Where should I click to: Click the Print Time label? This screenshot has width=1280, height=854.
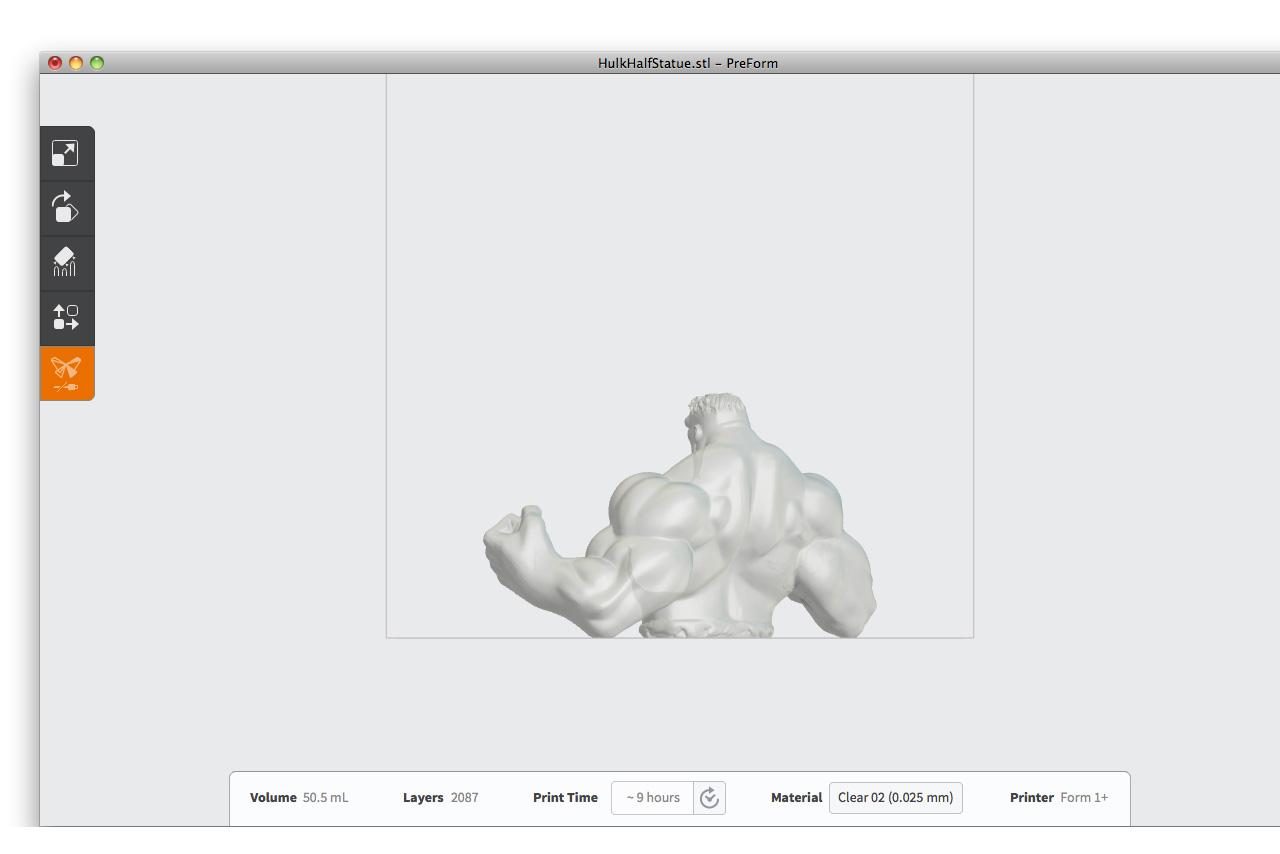(x=565, y=798)
